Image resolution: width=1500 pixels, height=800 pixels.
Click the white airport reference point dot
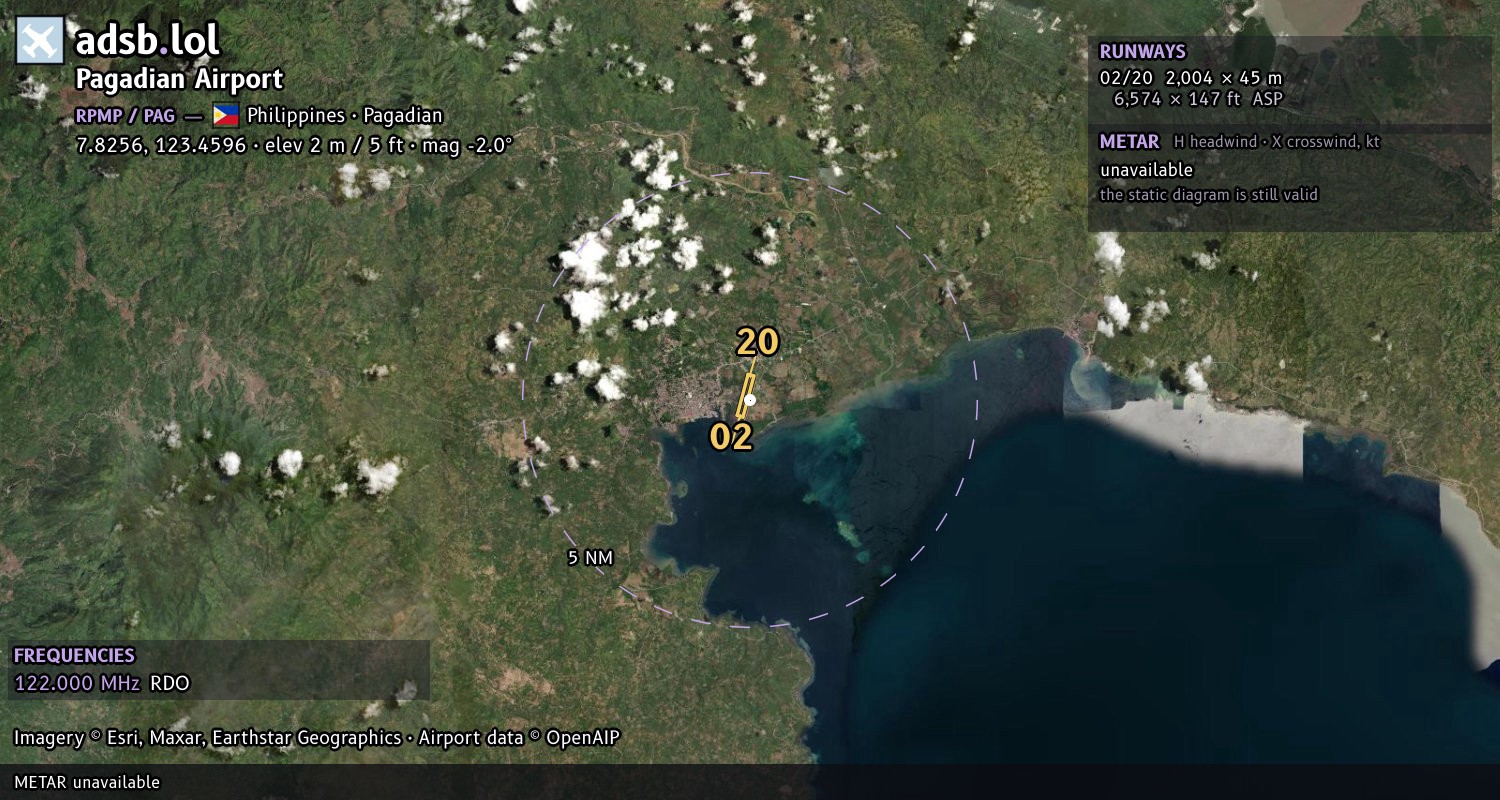pos(750,400)
